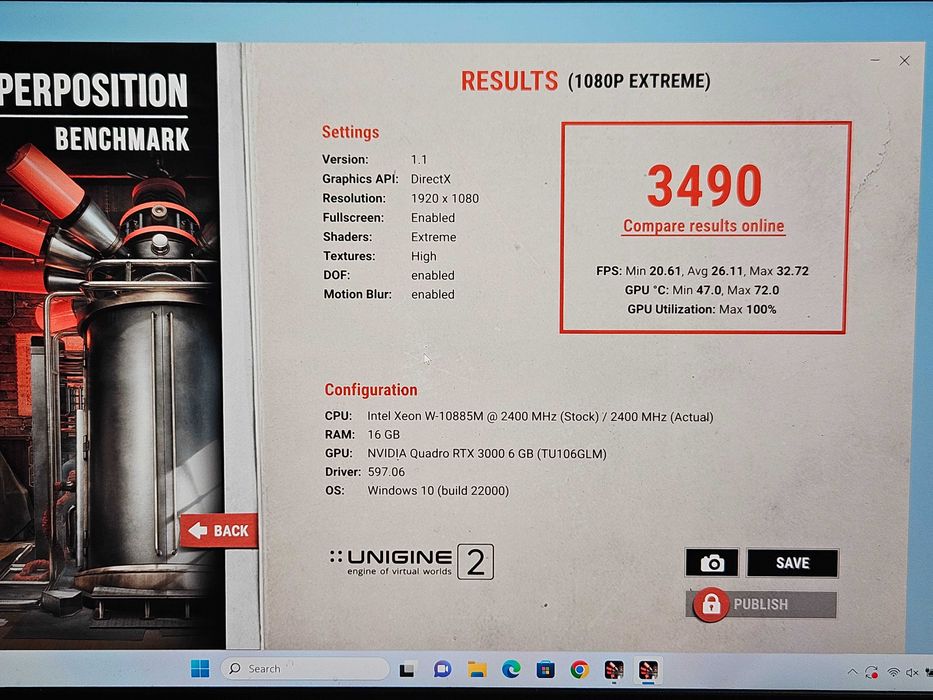
Task: Click the muted volume tray icon
Action: [x=912, y=673]
